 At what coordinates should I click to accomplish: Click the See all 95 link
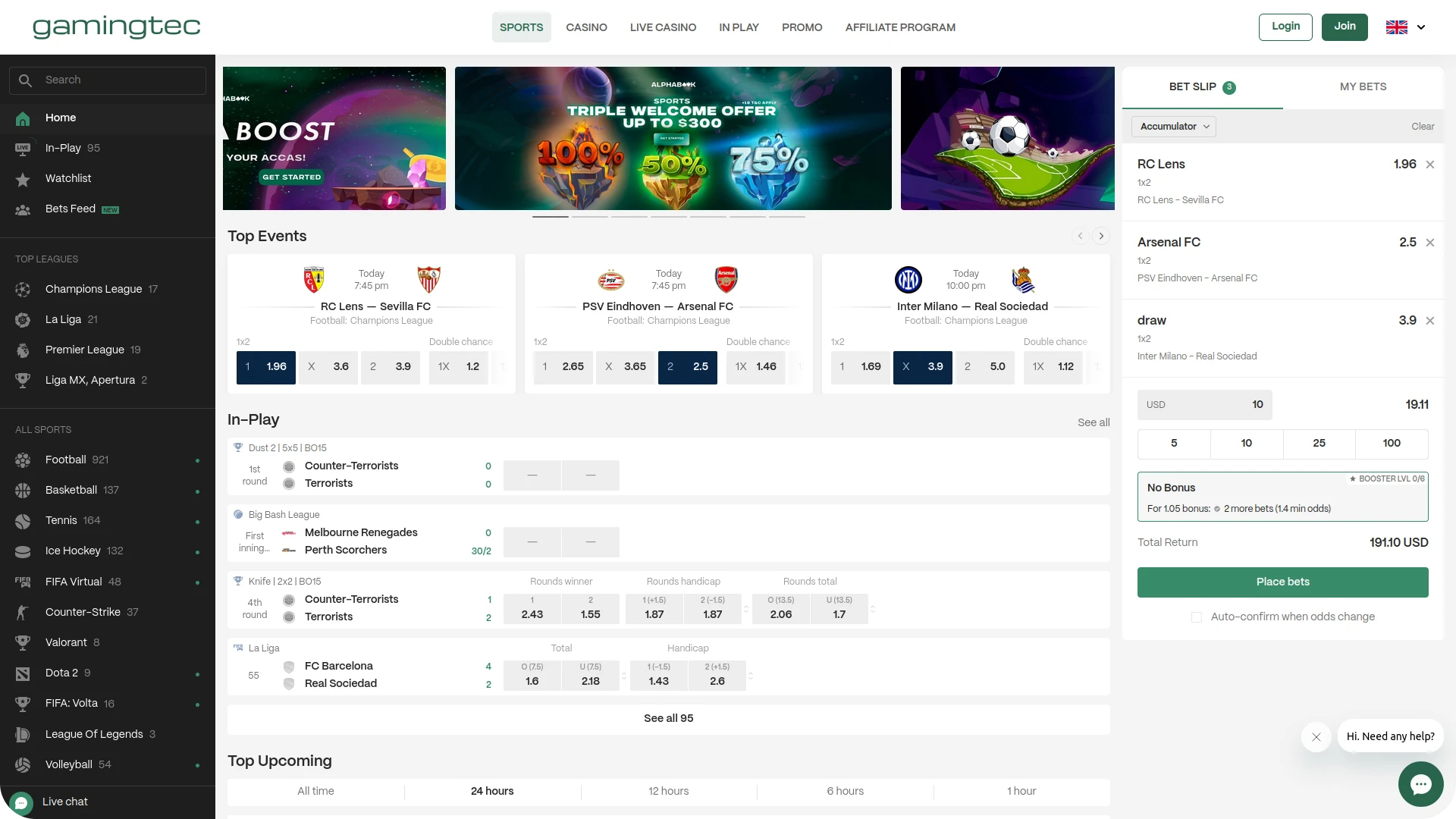point(668,718)
